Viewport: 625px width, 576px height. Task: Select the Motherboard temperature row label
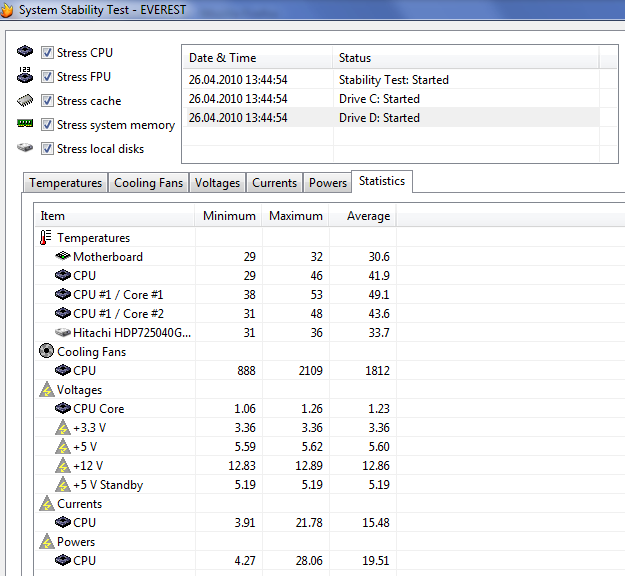point(108,257)
